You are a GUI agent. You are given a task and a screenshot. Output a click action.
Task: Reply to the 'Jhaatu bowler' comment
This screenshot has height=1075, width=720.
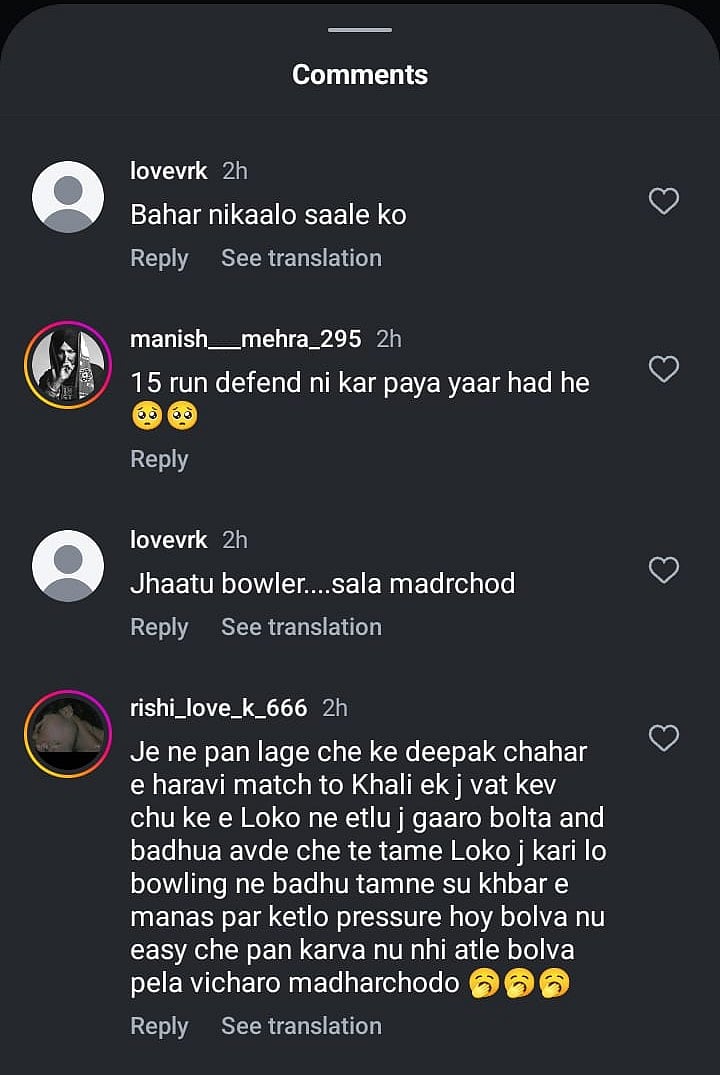[x=159, y=627]
